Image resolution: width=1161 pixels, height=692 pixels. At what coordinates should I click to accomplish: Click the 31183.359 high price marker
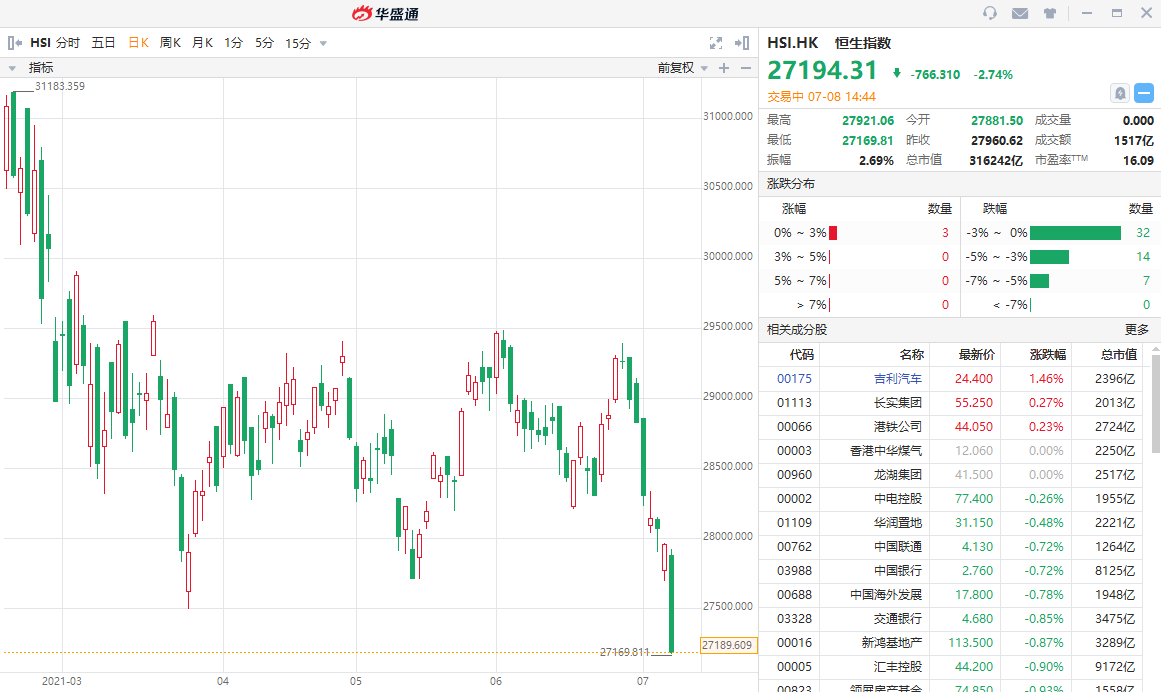(59, 87)
